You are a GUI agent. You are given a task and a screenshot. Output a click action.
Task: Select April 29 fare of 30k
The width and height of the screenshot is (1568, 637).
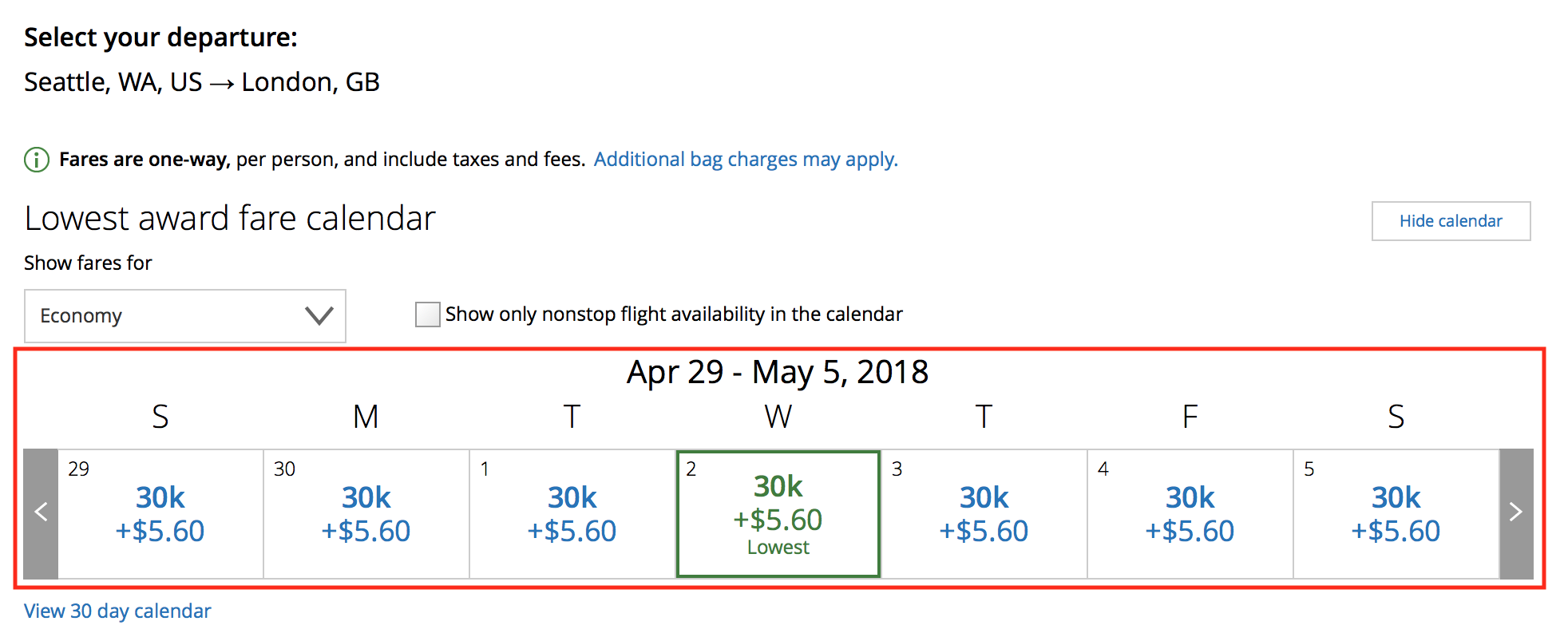tap(160, 514)
